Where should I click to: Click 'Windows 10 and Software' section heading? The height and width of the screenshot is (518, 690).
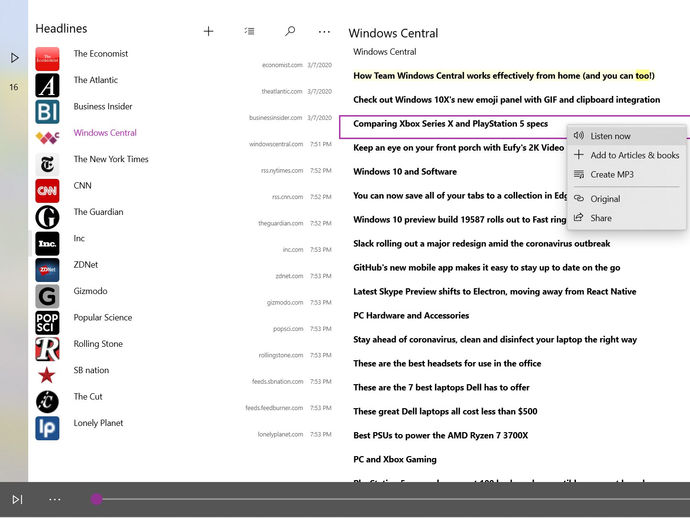405,172
